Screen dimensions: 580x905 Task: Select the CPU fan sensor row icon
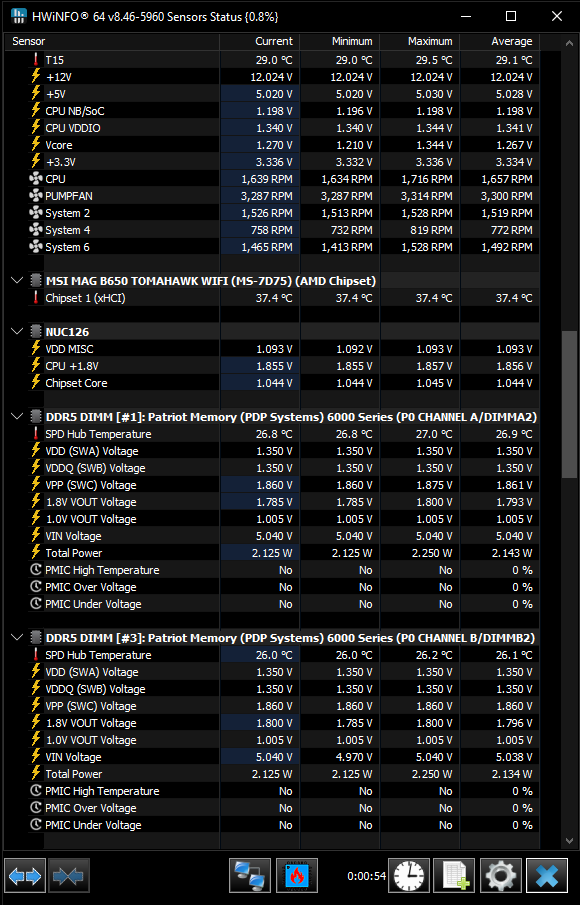click(x=36, y=179)
